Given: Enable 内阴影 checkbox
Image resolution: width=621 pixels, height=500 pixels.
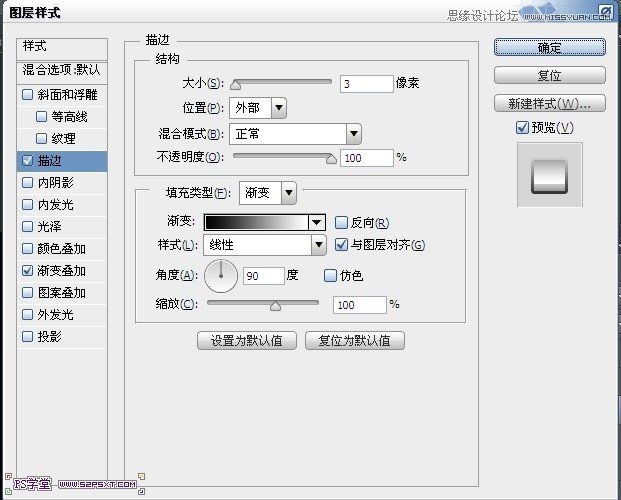Looking at the screenshot, I should point(27,182).
